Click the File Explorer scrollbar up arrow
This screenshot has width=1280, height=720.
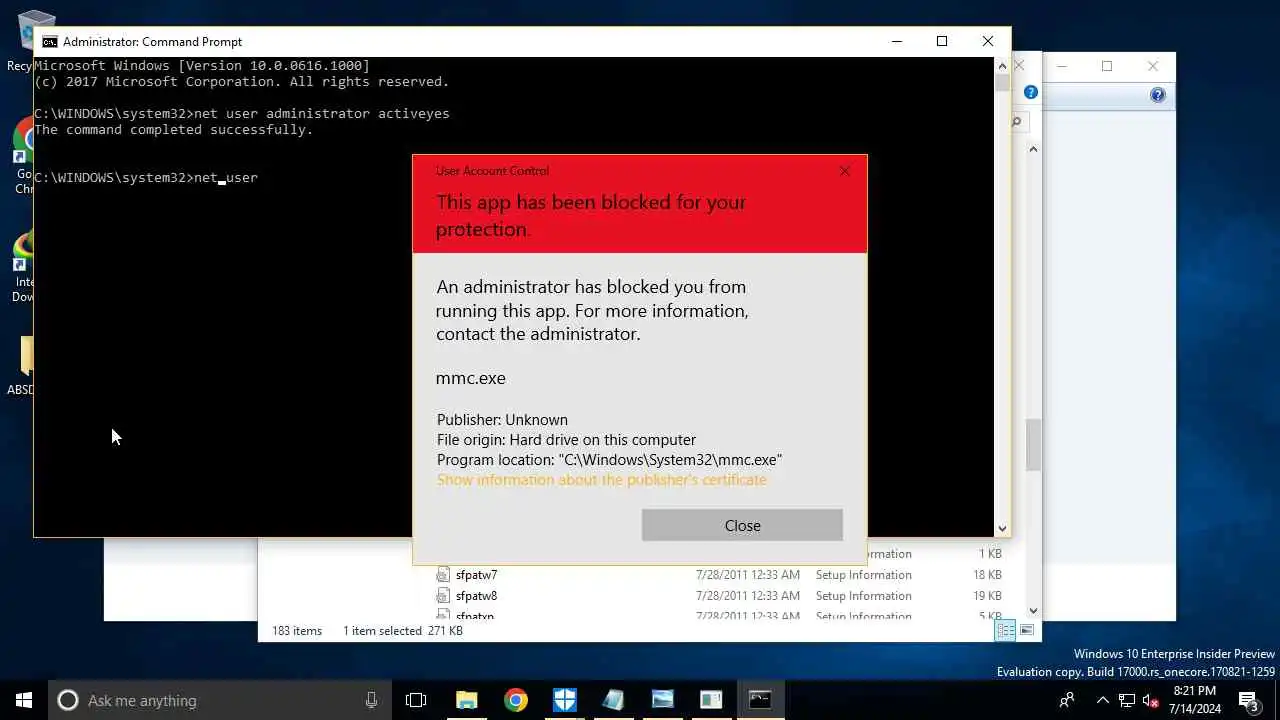tap(1033, 149)
